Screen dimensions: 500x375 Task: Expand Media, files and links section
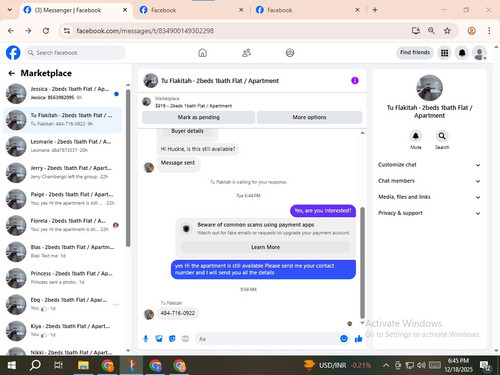tap(429, 197)
